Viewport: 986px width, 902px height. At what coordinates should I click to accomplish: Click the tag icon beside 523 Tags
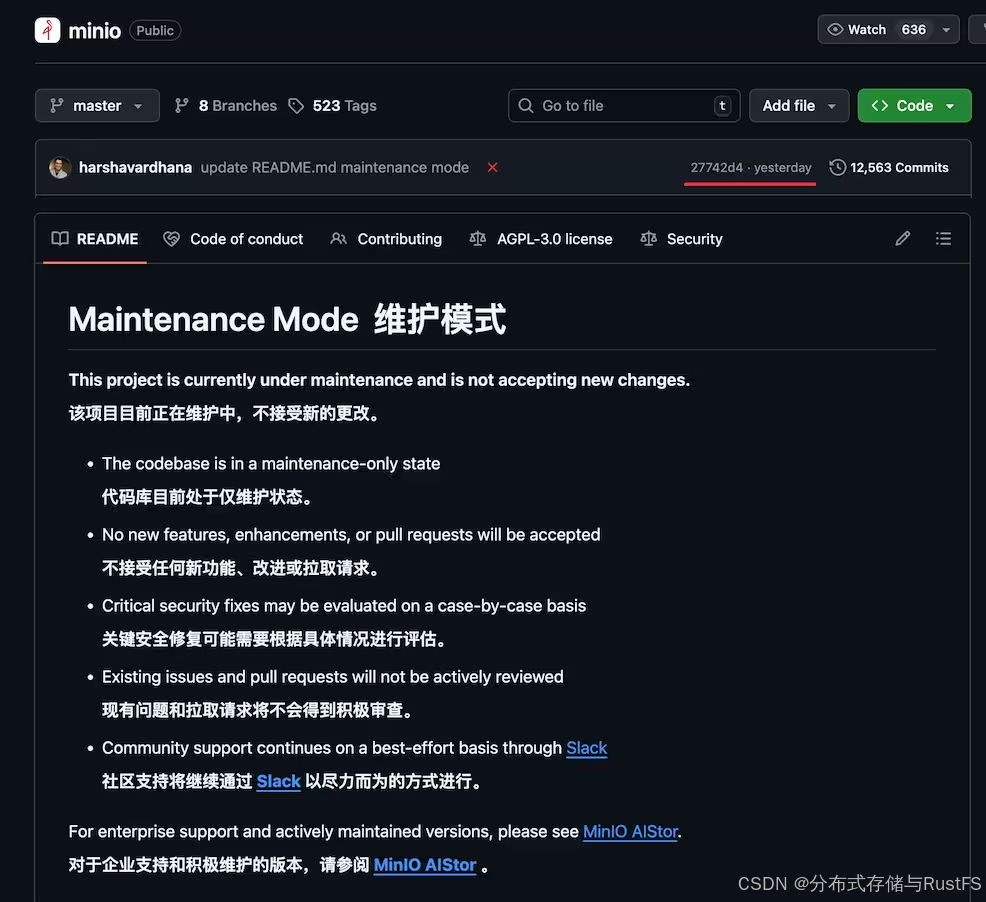pos(296,106)
